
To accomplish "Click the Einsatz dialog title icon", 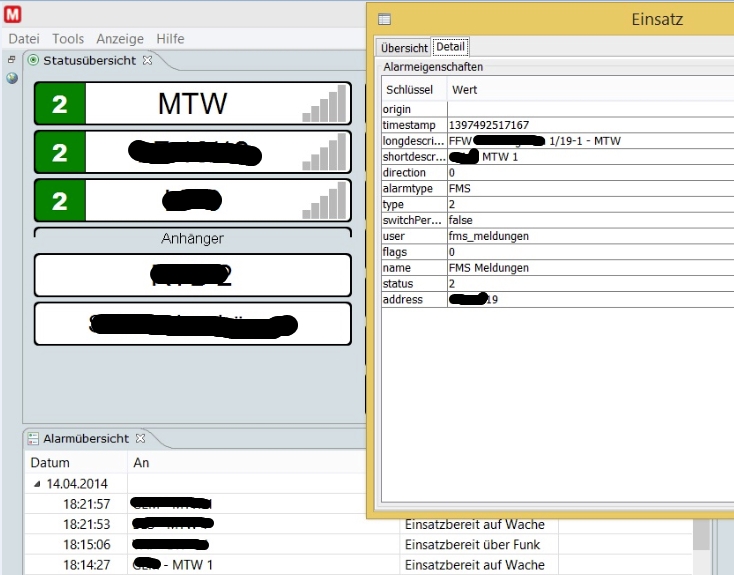I will pyautogui.click(x=384, y=19).
